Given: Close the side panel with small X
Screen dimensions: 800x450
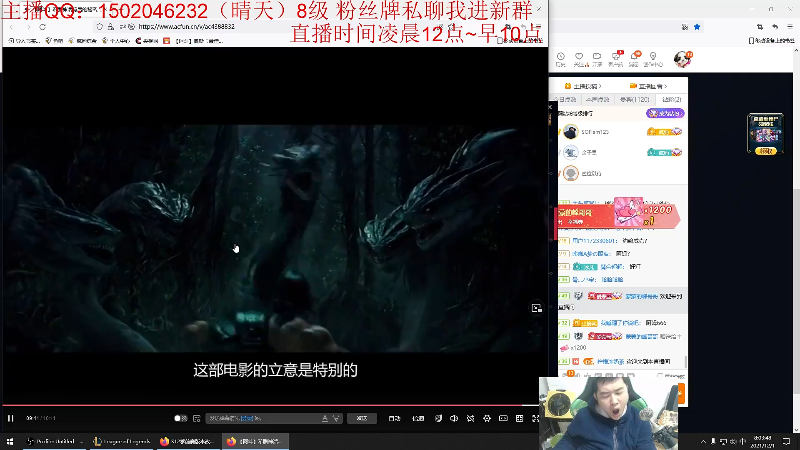Looking at the screenshot, I should 550,107.
